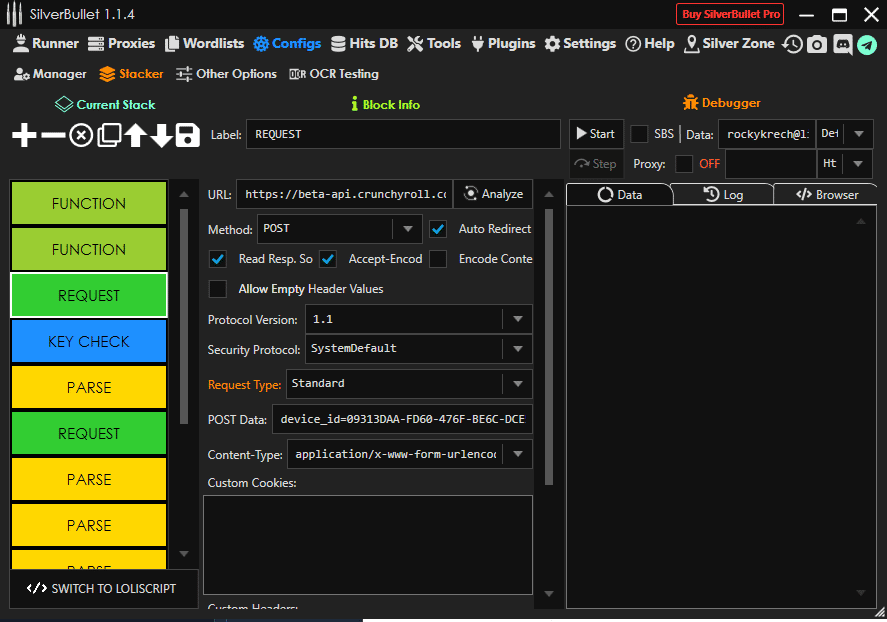Click block settings scrollbar up arrow
Screen dimensions: 887x622
pos(549,194)
